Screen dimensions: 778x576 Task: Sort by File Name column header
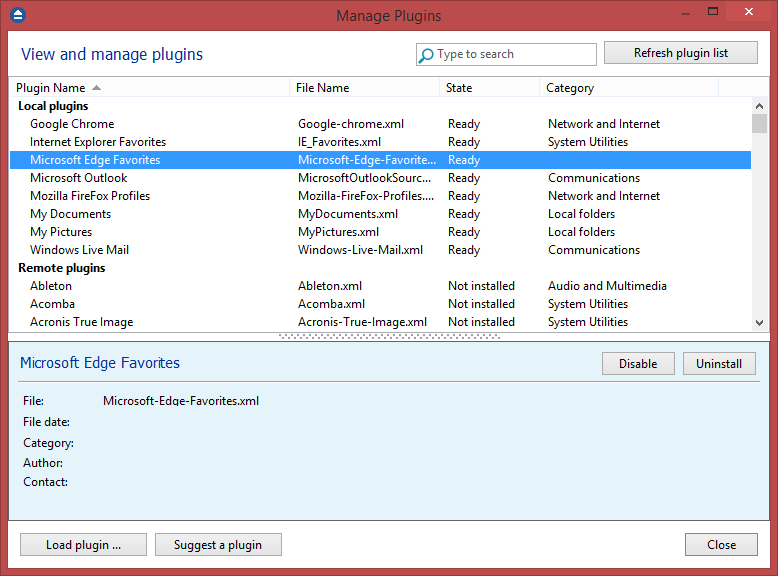[364, 88]
